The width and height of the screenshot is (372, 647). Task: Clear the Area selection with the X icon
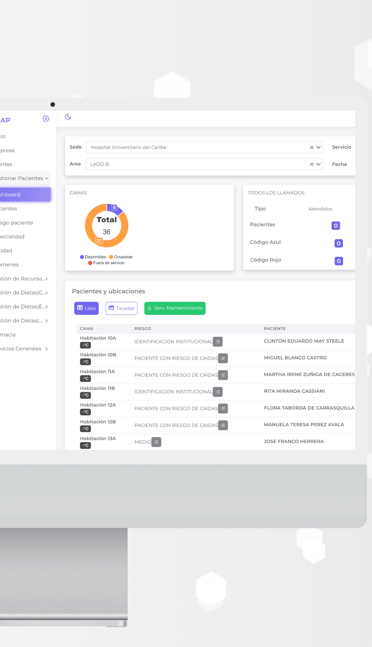pos(311,164)
